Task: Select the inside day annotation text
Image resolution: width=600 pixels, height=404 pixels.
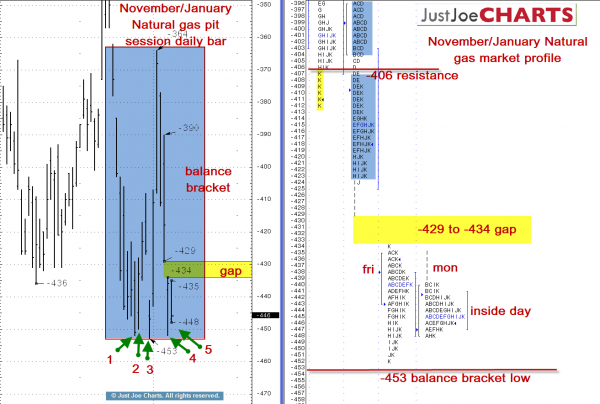Action: (x=506, y=309)
